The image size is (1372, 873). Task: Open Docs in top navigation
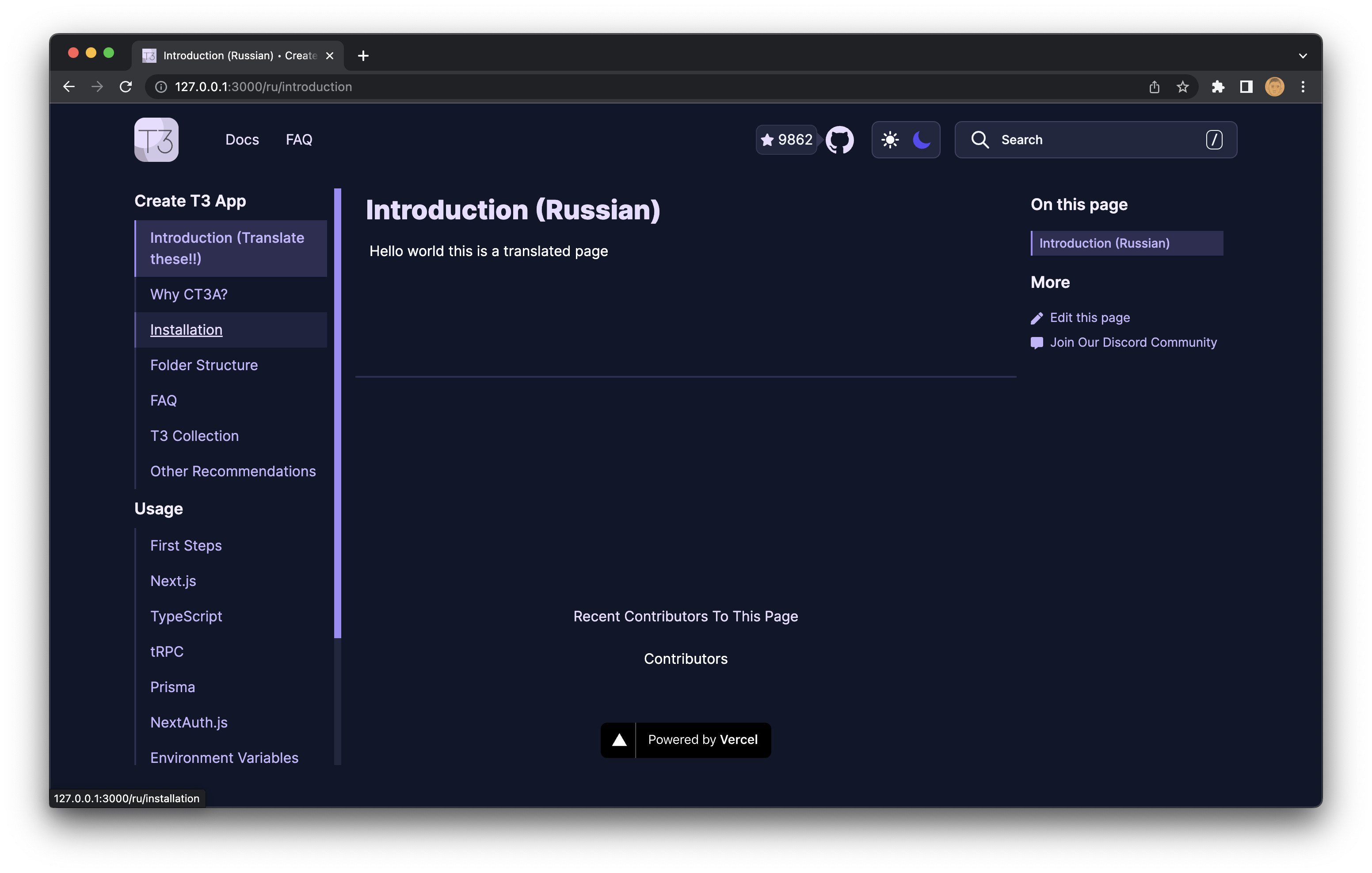click(242, 140)
